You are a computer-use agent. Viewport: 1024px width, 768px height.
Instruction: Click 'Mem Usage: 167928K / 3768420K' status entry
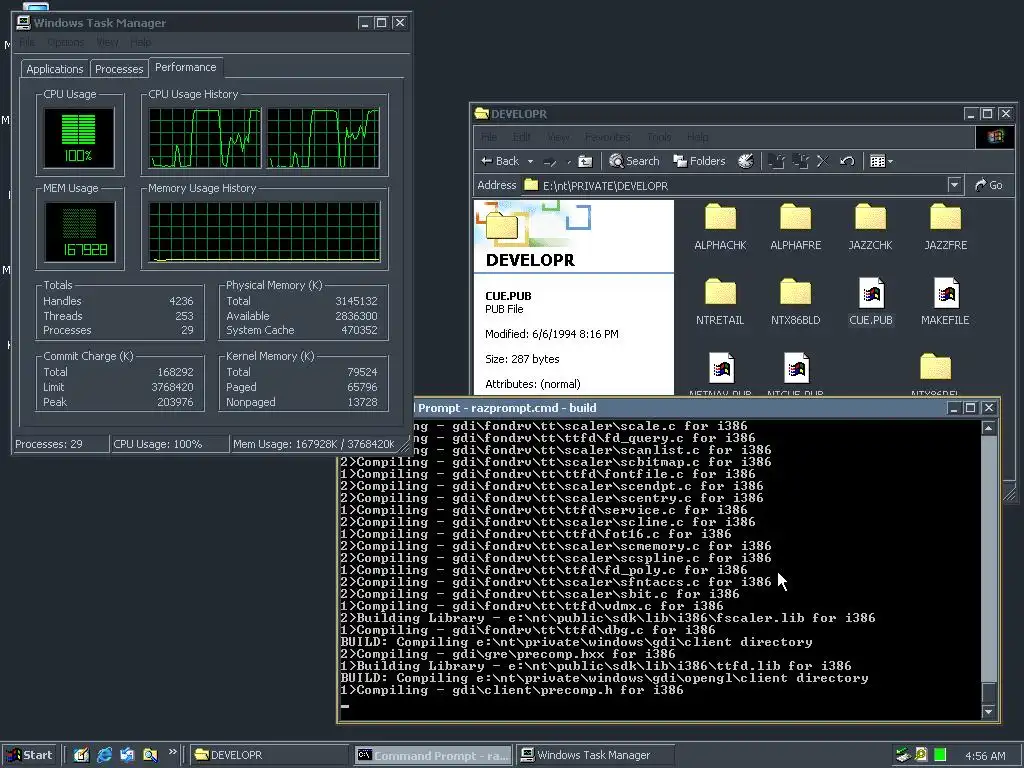(x=313, y=444)
